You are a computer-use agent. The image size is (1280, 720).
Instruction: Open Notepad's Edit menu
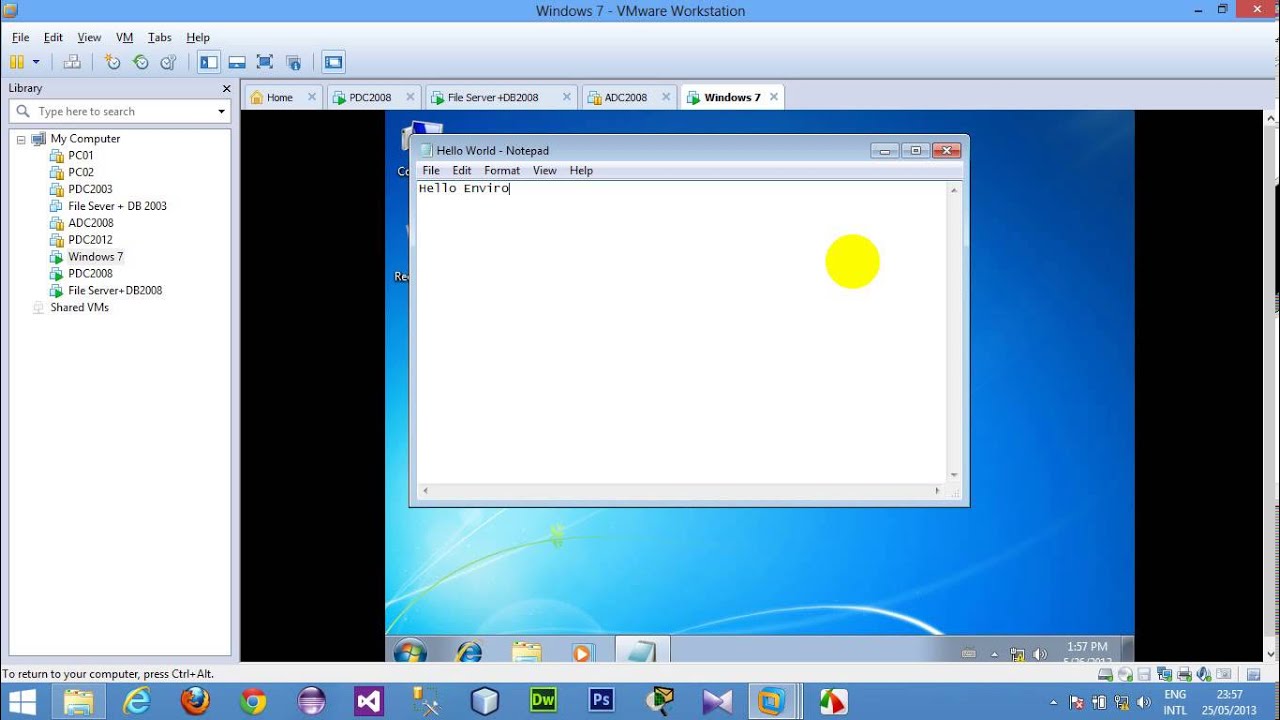click(x=461, y=171)
